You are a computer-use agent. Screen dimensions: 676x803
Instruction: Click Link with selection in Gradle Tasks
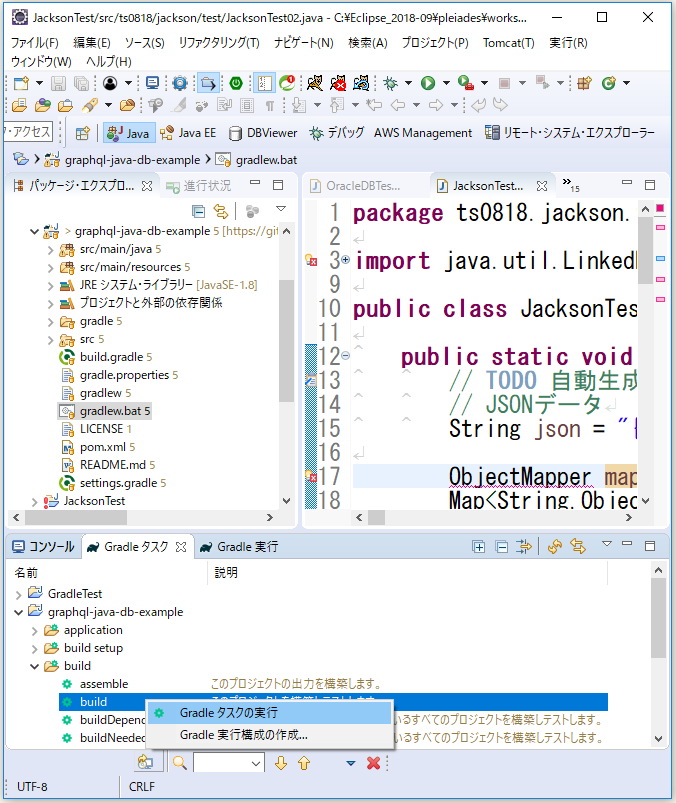tap(578, 547)
